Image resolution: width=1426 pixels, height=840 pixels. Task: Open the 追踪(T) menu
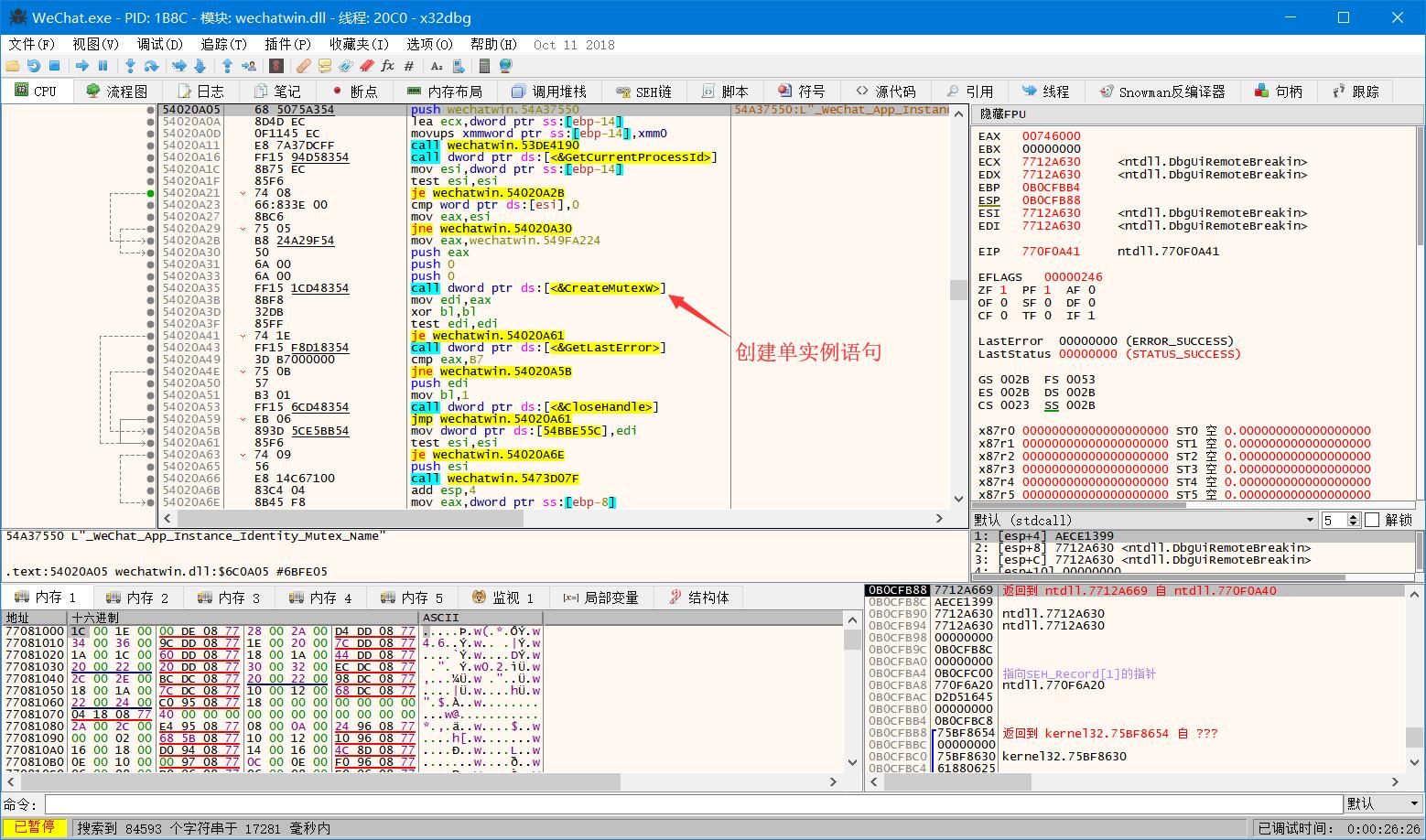click(224, 44)
